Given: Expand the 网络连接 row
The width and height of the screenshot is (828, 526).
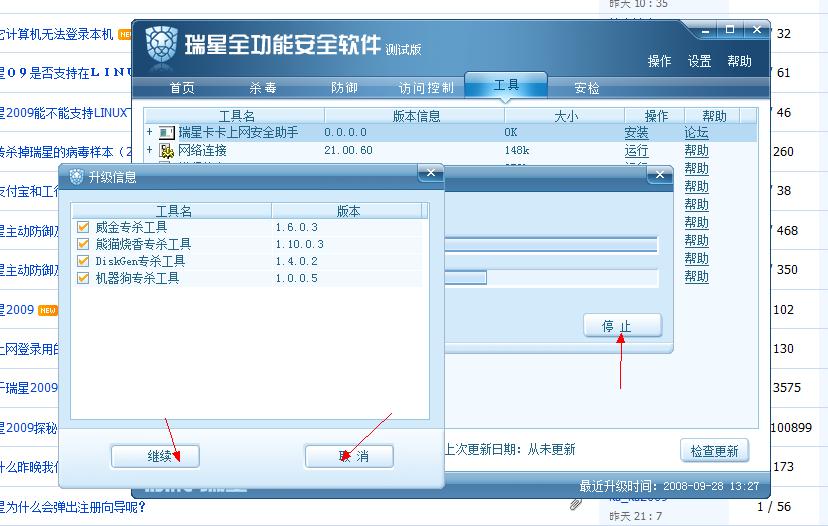Looking at the screenshot, I should (x=150, y=150).
